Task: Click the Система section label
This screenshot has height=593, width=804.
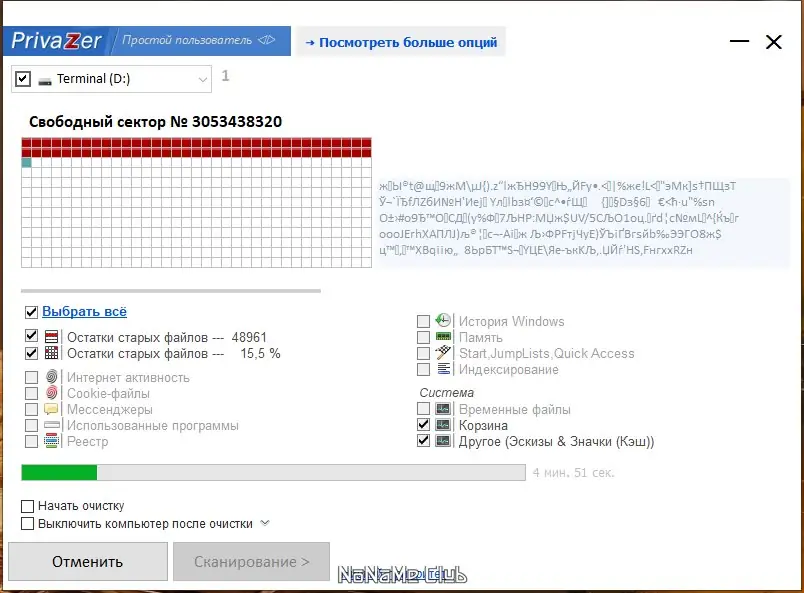Action: 446,393
